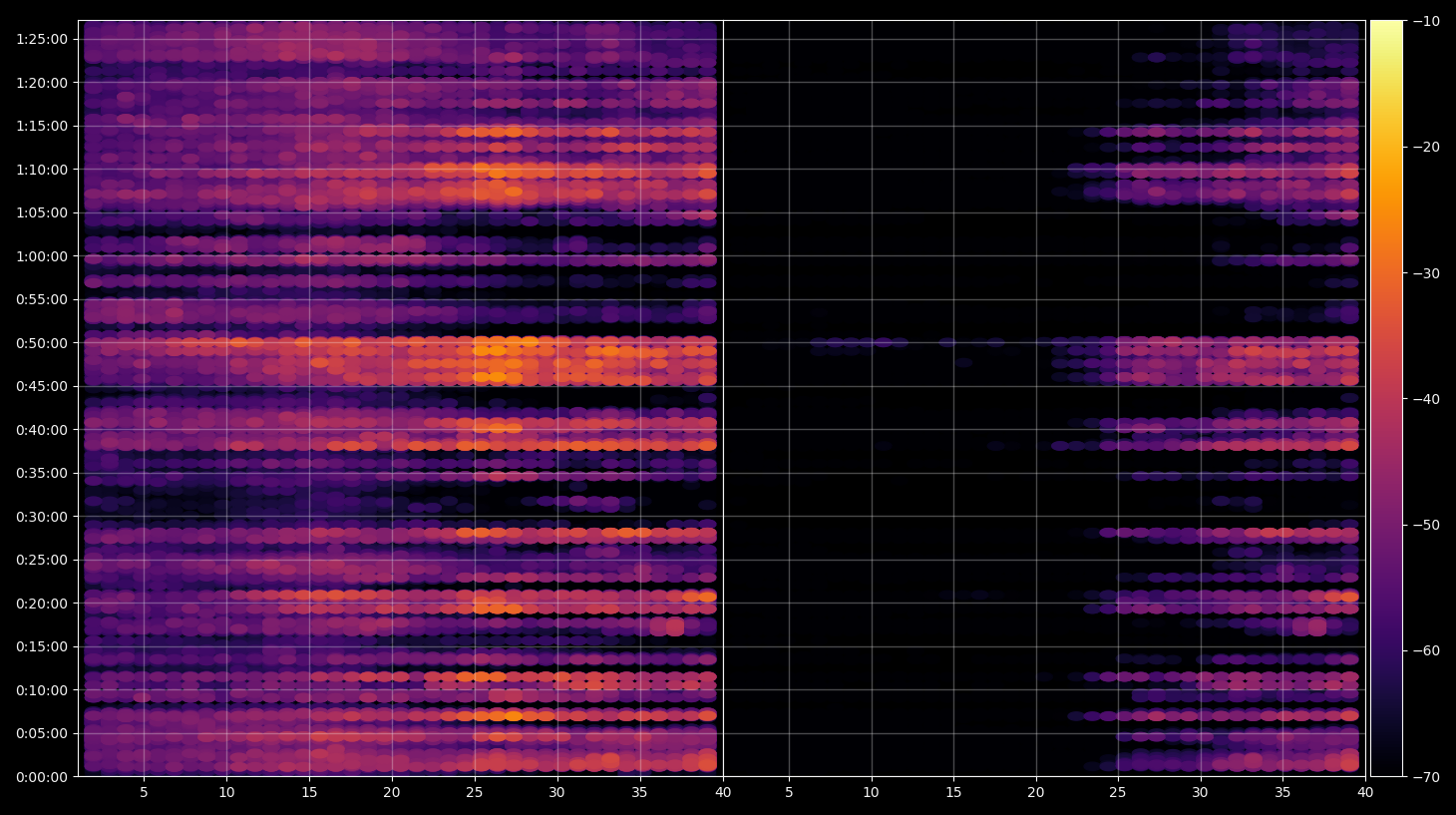Click x-axis label 20 under the right heatmap
The width and height of the screenshot is (1456, 815).
[x=1036, y=793]
